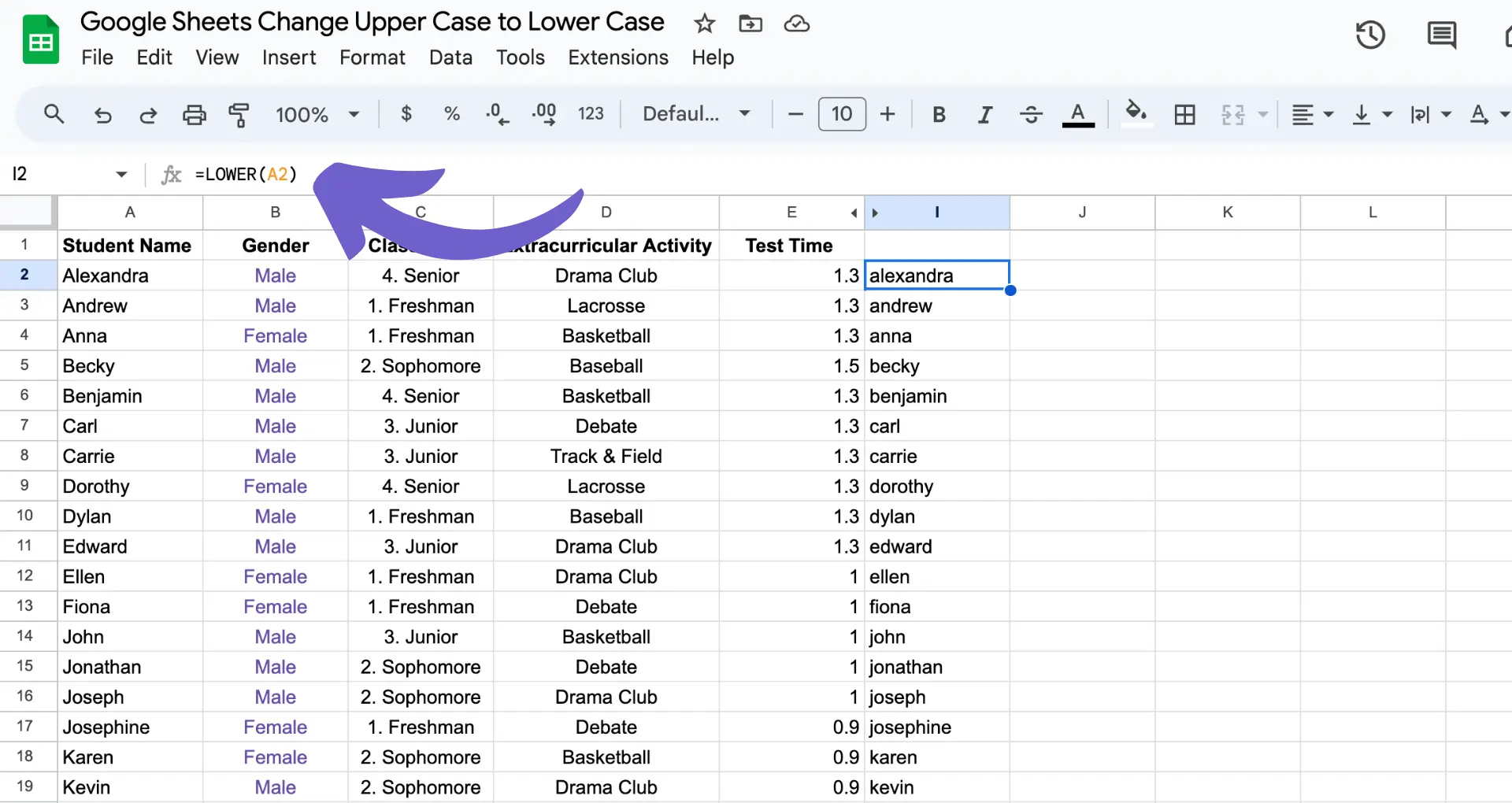This screenshot has height=803, width=1512.
Task: Select row 2 header
Action: [x=24, y=275]
